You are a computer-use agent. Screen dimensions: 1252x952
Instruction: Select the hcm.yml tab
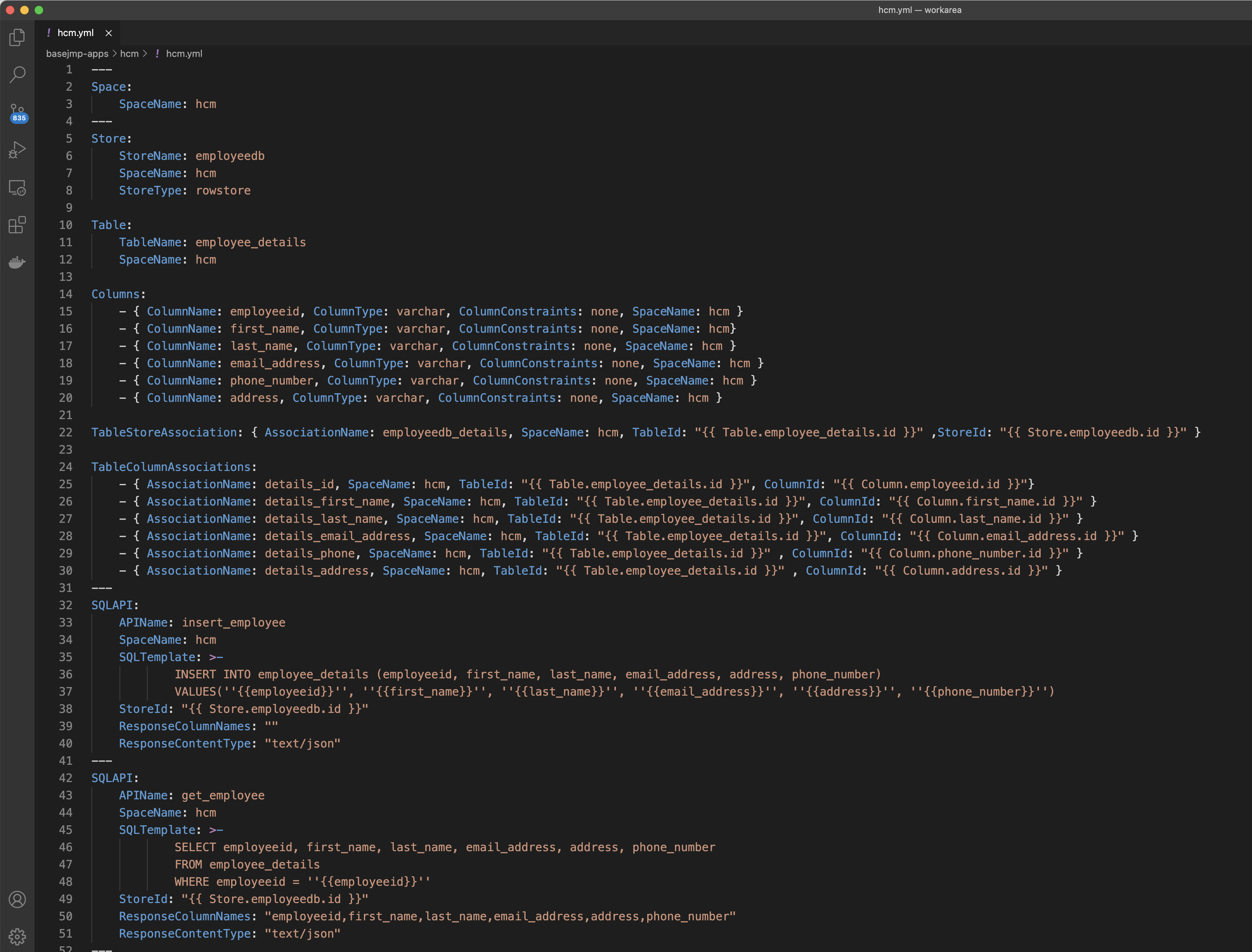tap(75, 33)
